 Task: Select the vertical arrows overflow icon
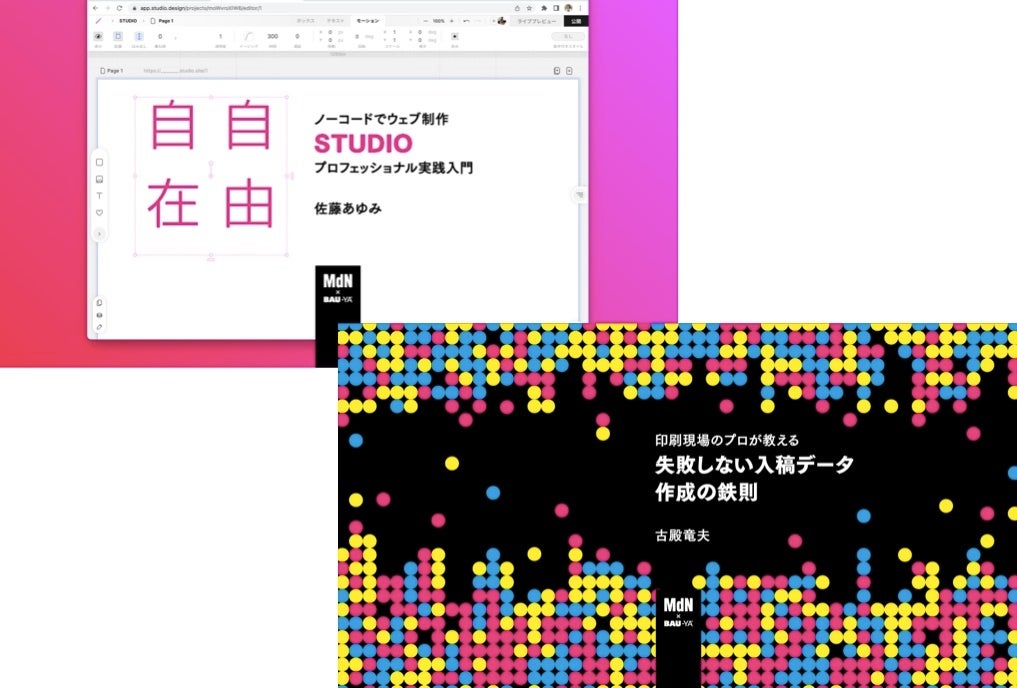(x=139, y=37)
